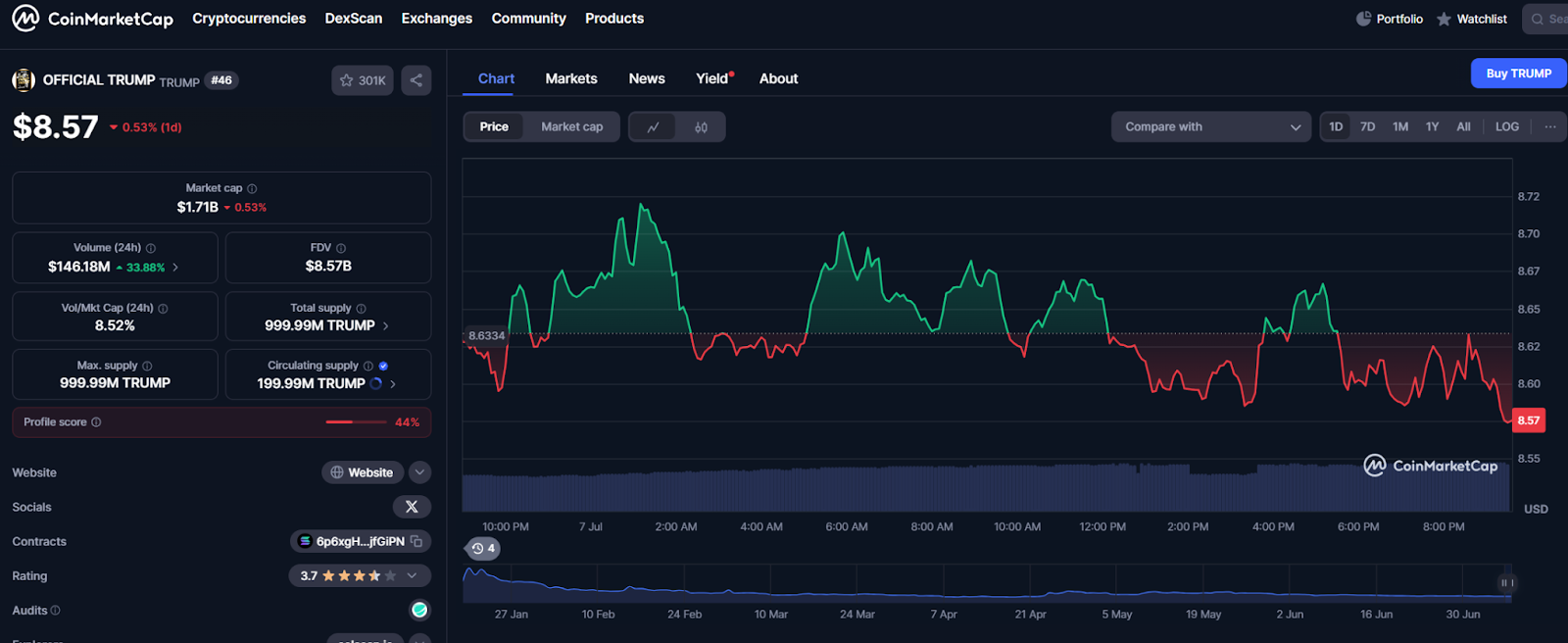
Task: Toggle LOG scale on the chart
Action: click(1507, 126)
